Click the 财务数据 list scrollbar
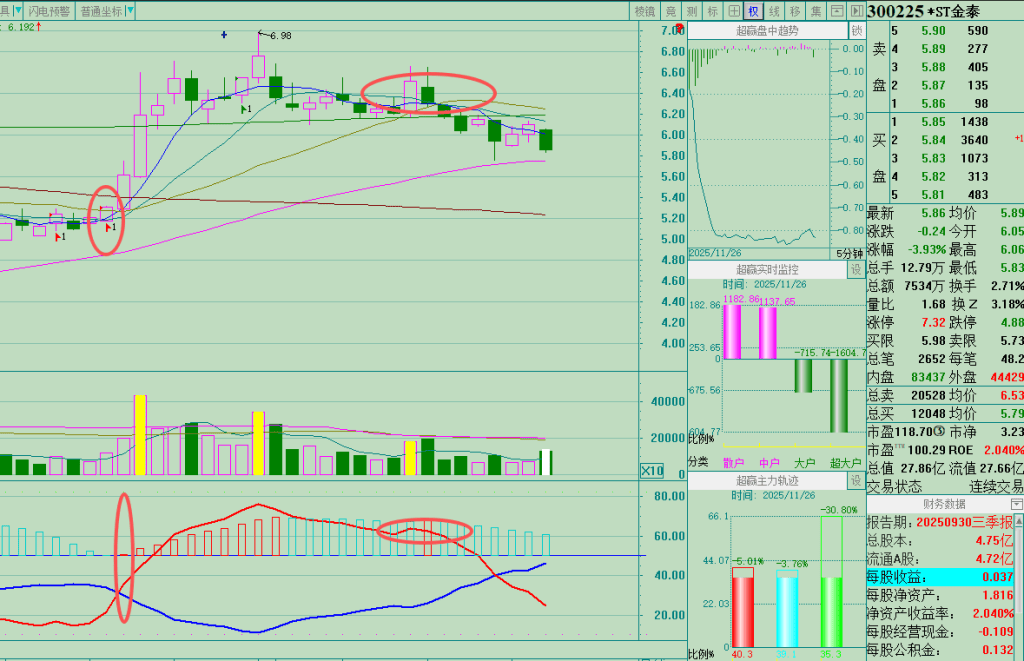Viewport: 1024px width, 661px height. [1019, 580]
